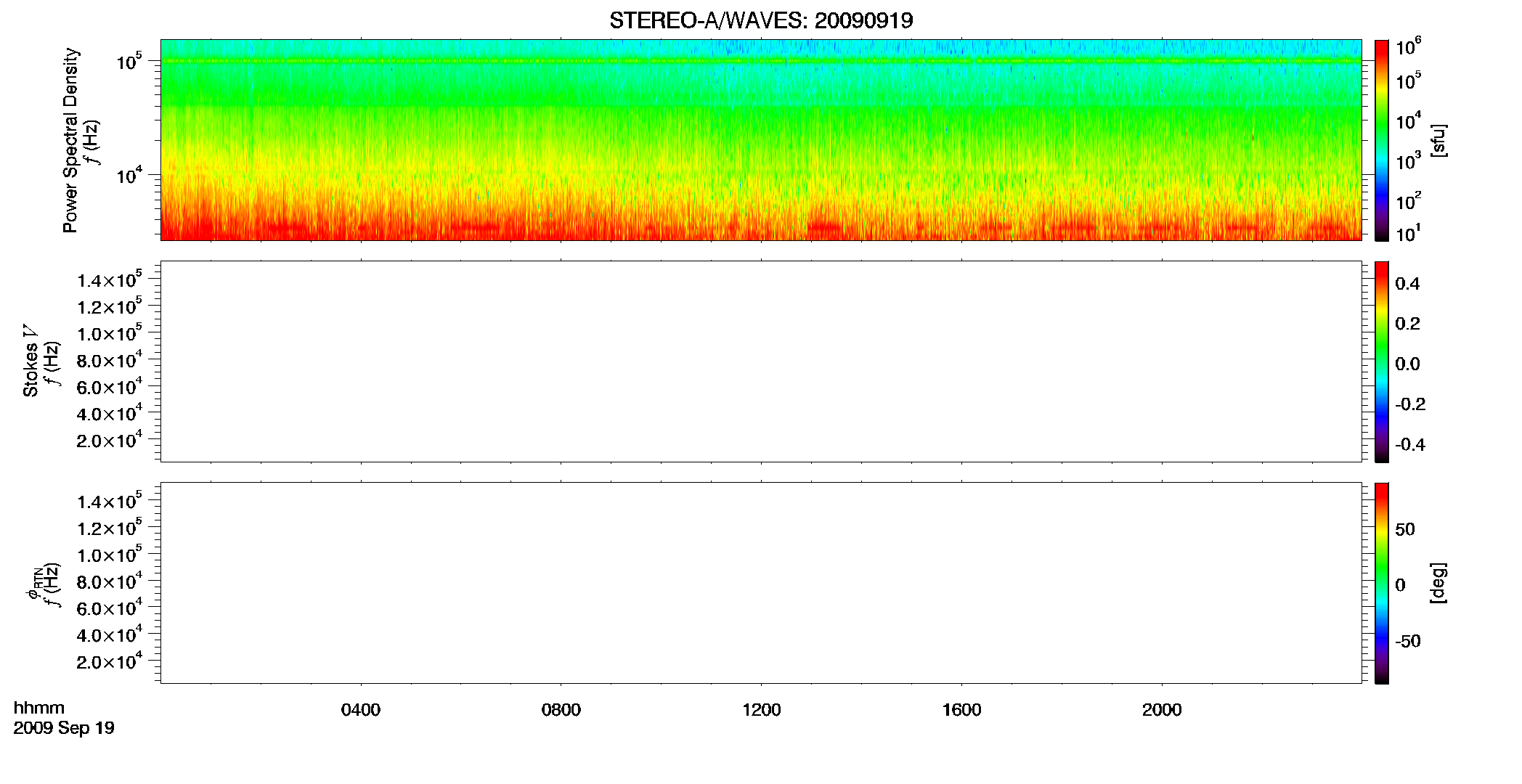Click the 4.0×10⁴ frequency tick in bottom φ panel
Viewport: 1522px width, 784px height.
tap(110, 634)
